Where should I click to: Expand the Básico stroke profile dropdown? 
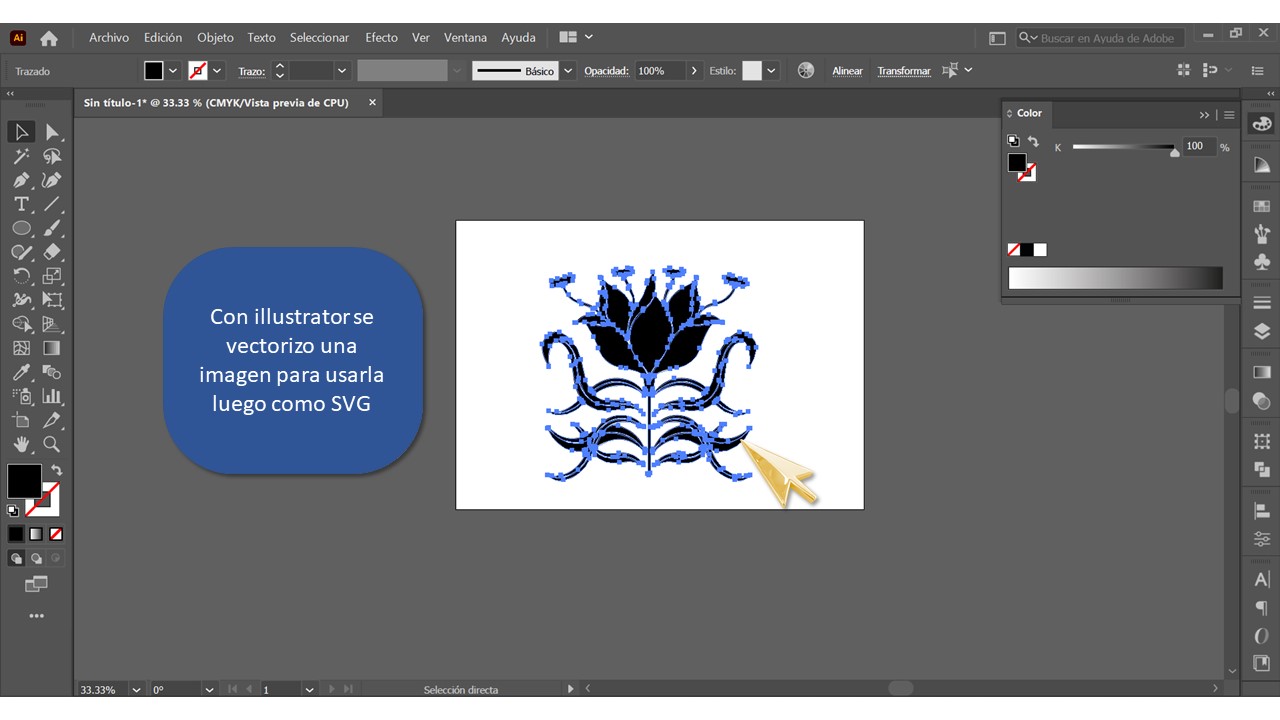[x=568, y=71]
